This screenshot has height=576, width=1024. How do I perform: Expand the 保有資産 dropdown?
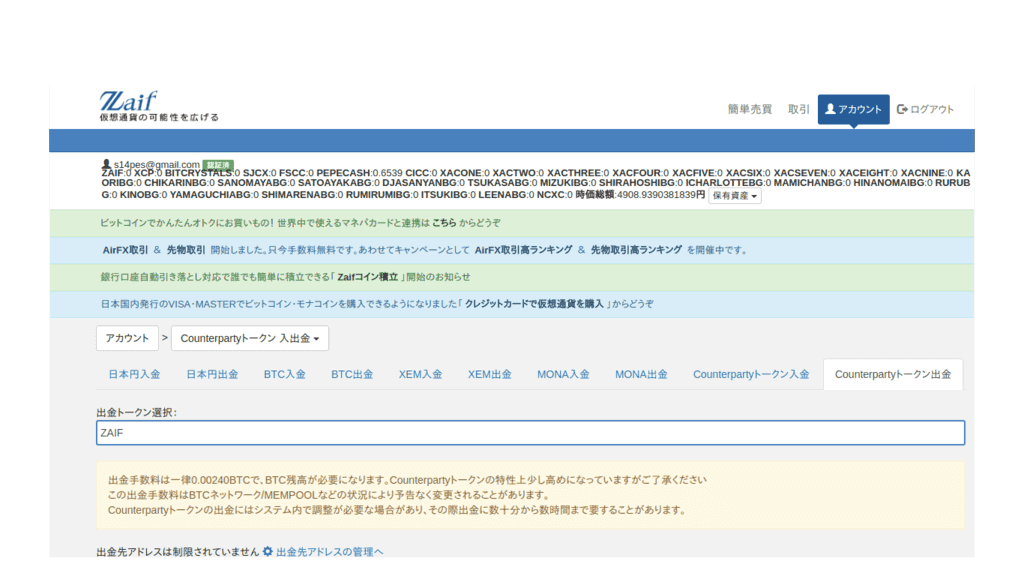[x=735, y=196]
